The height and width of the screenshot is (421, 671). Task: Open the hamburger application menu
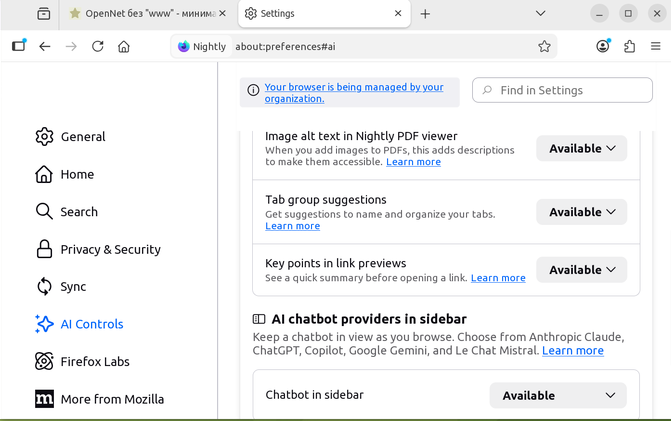656,46
